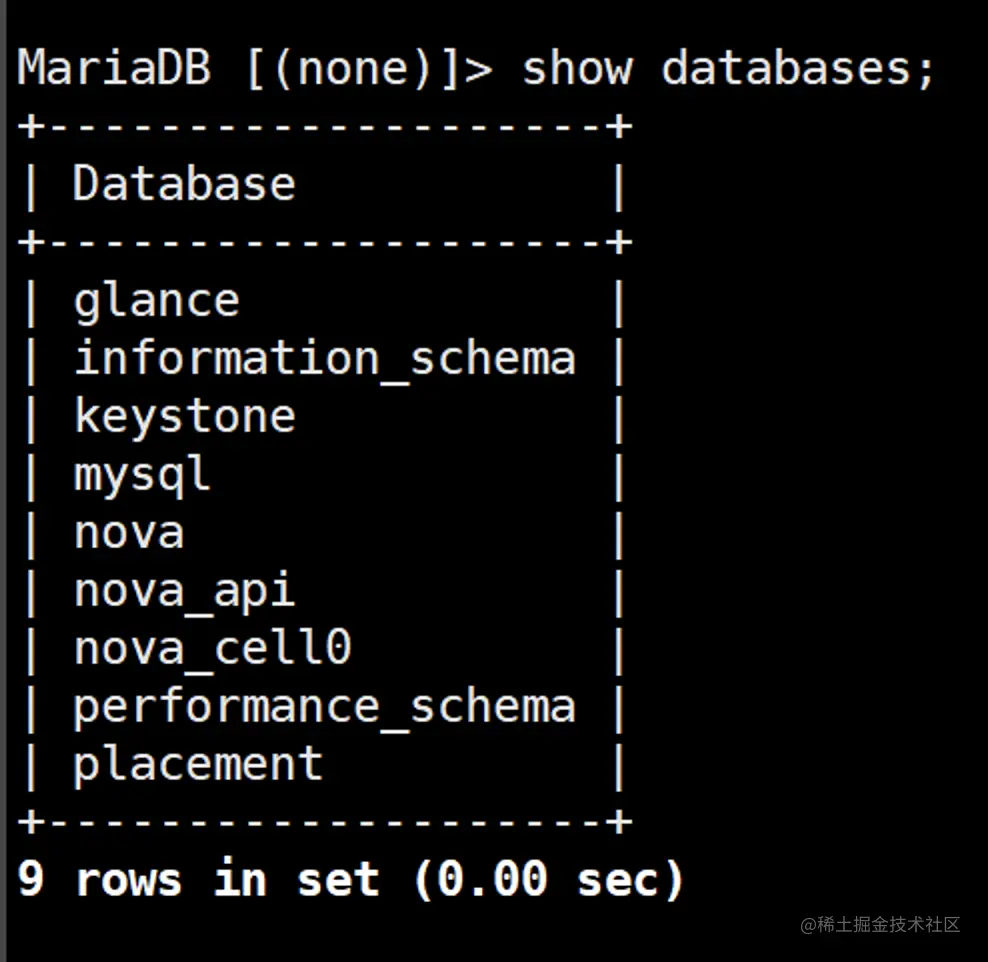Click the watermark text at bottom right
This screenshot has width=988, height=962.
880,924
